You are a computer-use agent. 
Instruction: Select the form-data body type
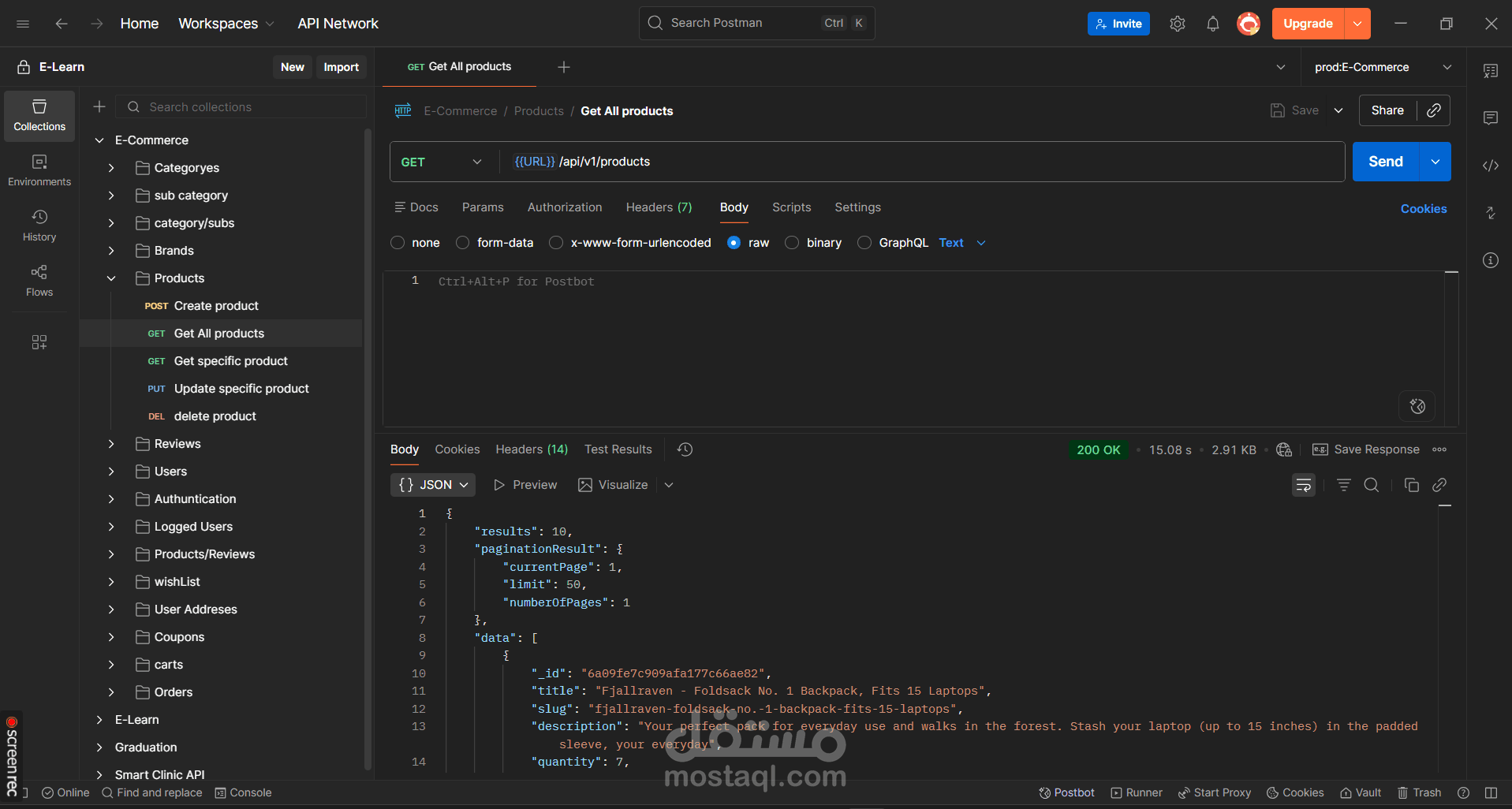(463, 243)
